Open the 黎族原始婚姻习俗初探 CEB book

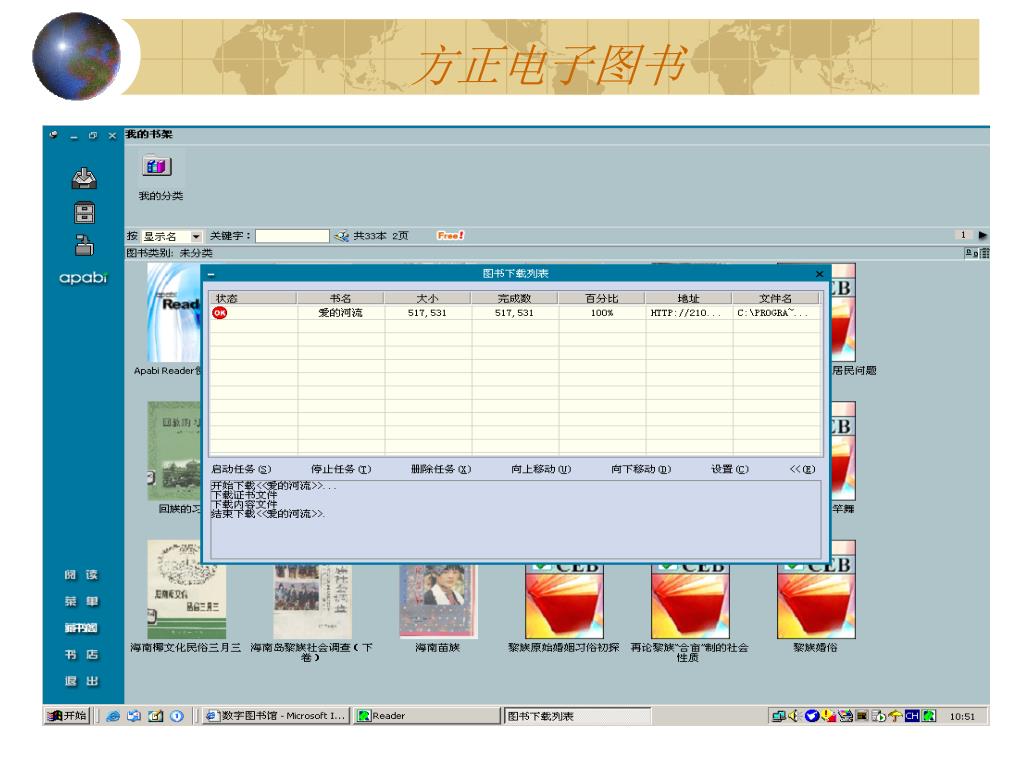click(x=564, y=601)
